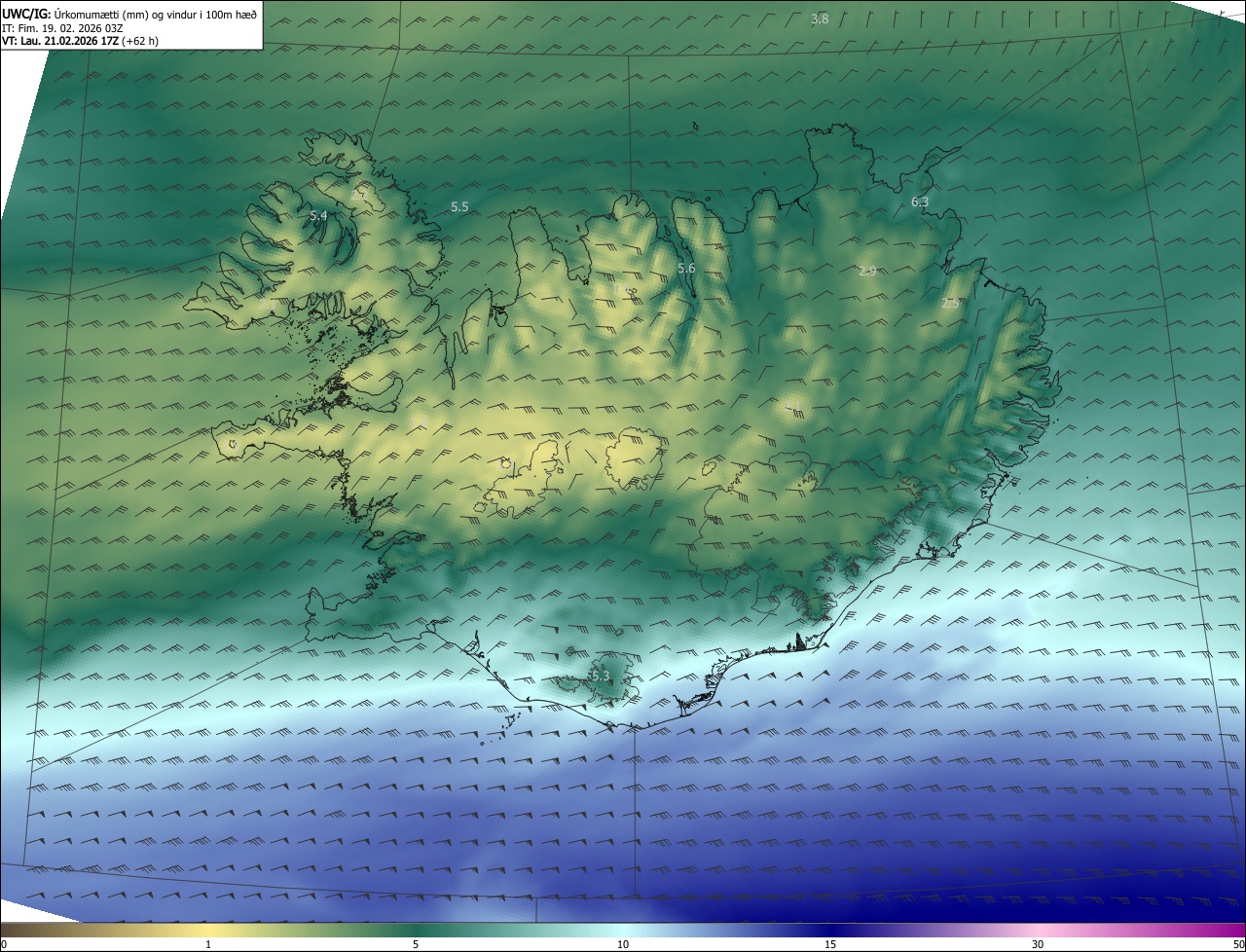Click the color scale label 50
This screenshot has width=1246, height=952.
[x=1238, y=944]
